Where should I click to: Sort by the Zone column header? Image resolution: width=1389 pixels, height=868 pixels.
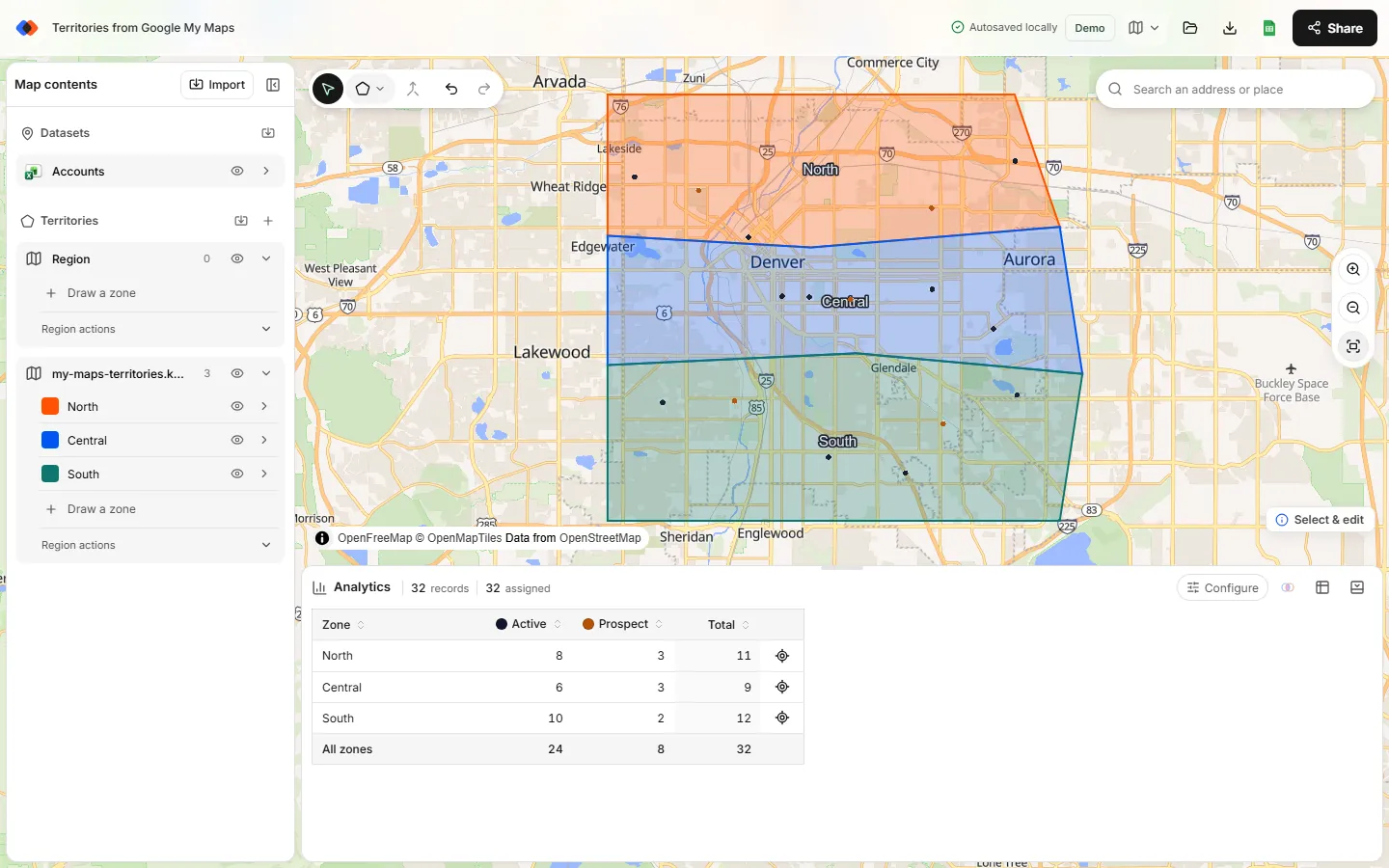click(x=343, y=625)
